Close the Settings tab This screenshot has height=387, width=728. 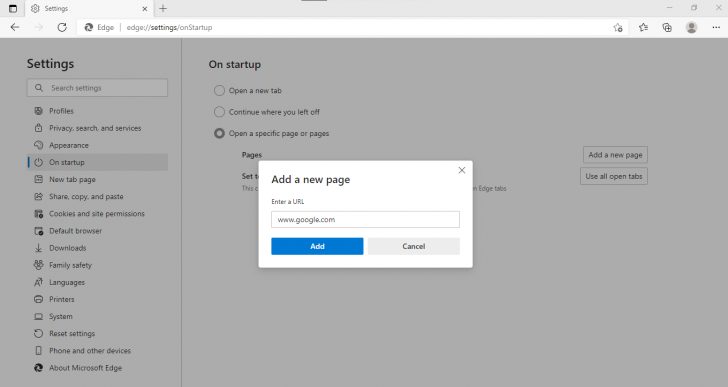pyautogui.click(x=145, y=9)
